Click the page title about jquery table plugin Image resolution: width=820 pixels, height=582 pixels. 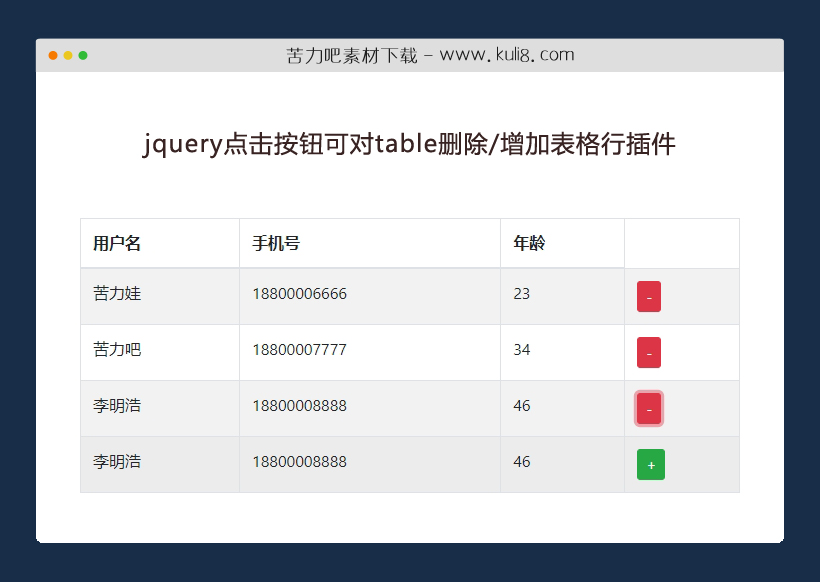tap(410, 145)
